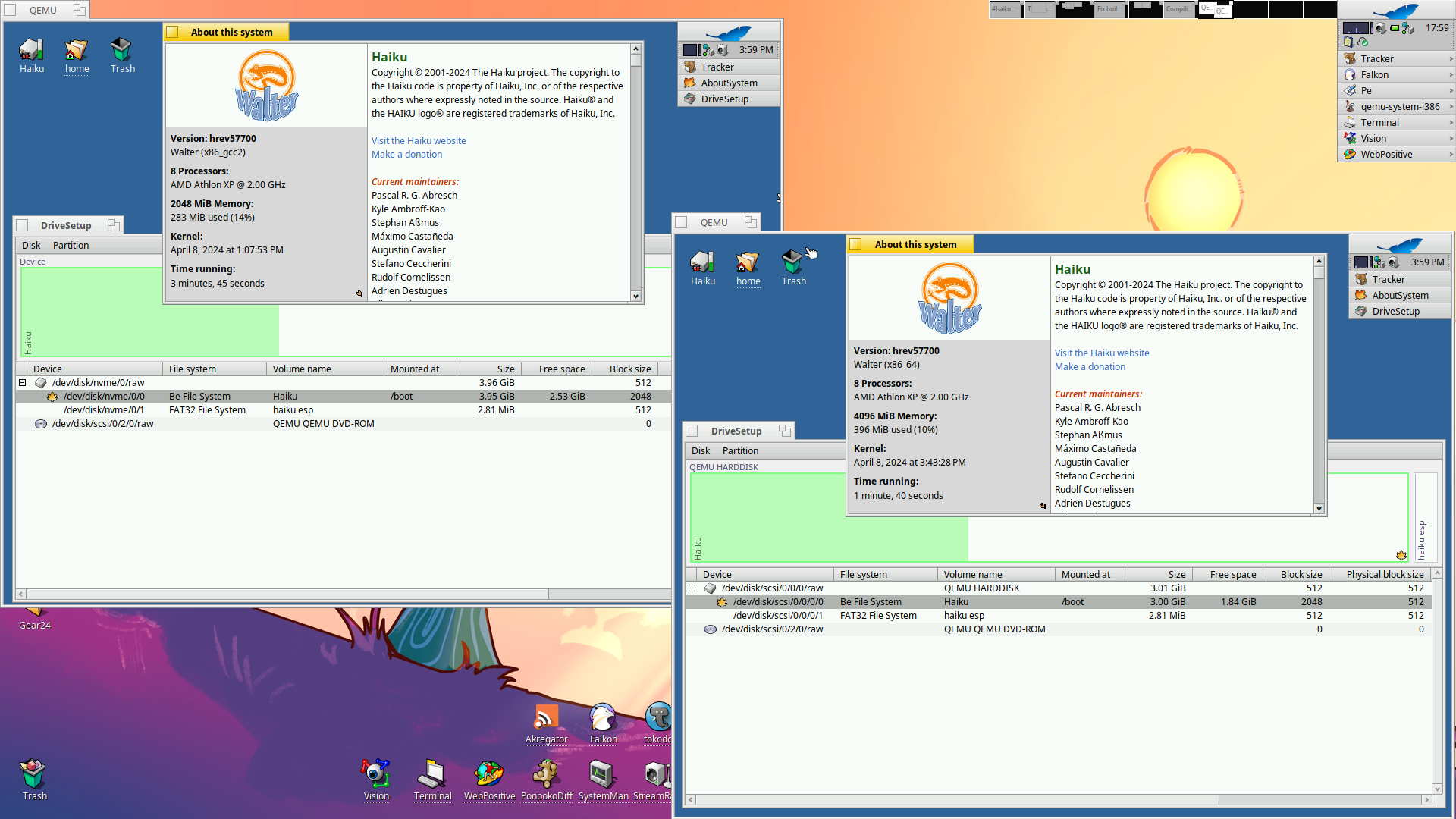Click the Haiku leaf Deskbar menu

click(x=1396, y=11)
